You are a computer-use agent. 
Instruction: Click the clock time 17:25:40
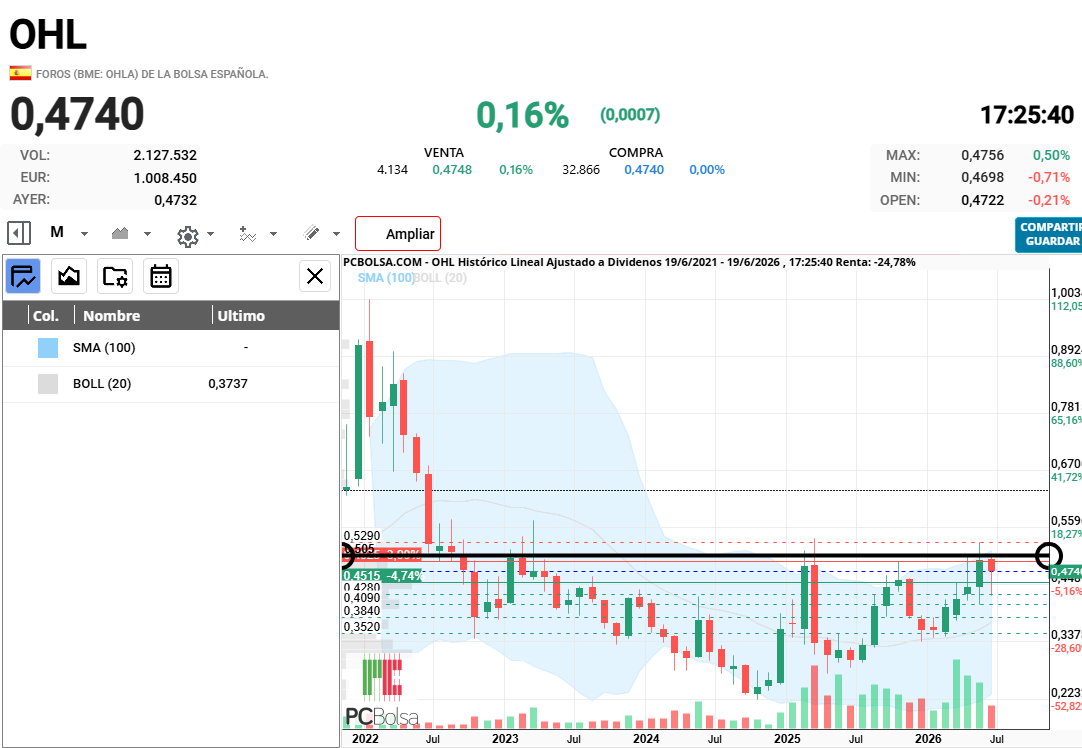(1027, 115)
